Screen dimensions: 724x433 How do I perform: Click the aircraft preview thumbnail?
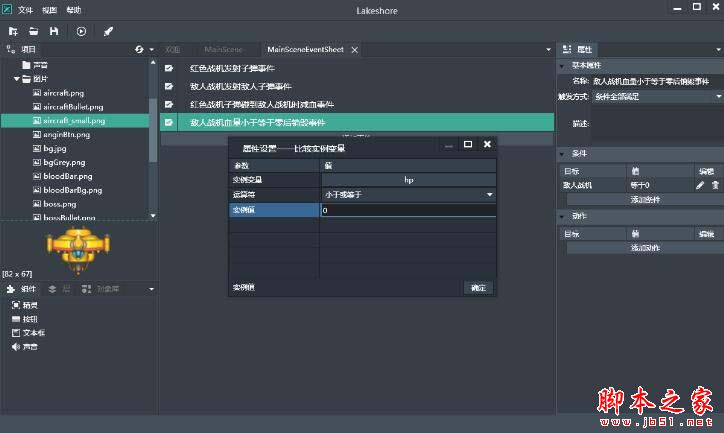[78, 250]
